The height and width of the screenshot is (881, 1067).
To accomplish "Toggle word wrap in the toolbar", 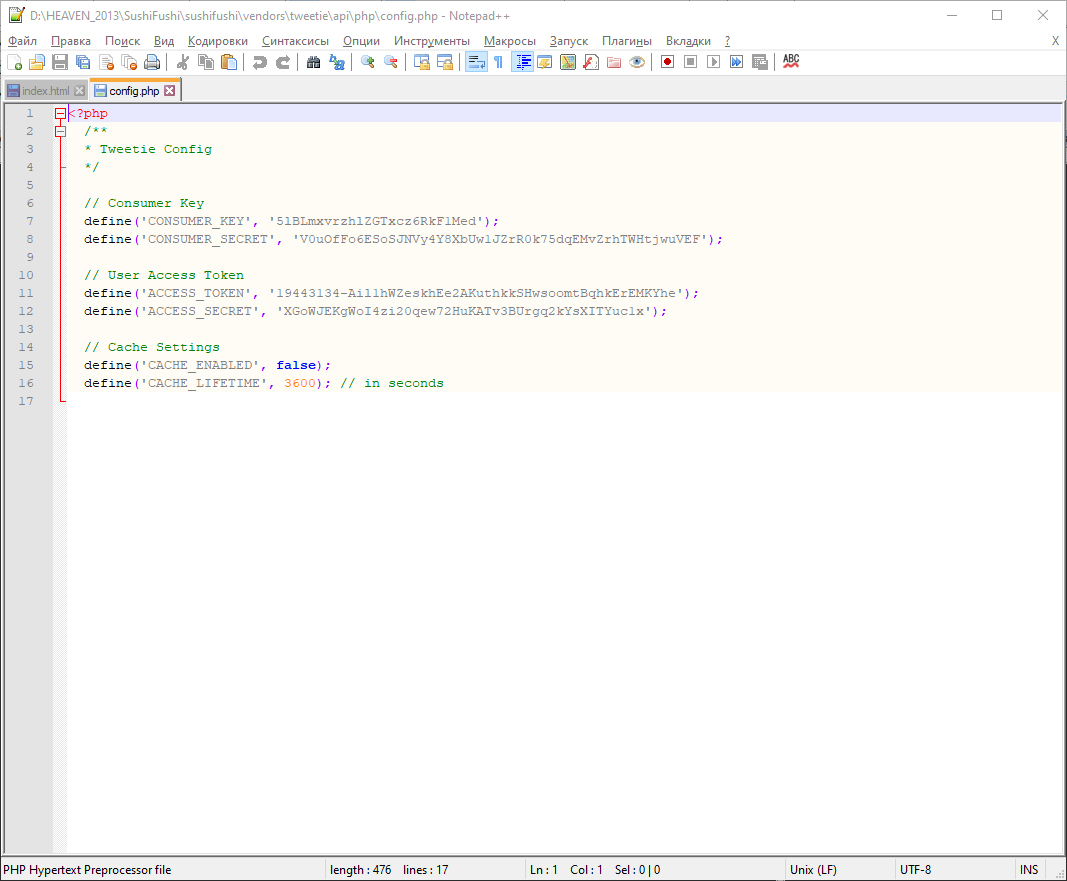I will click(476, 62).
